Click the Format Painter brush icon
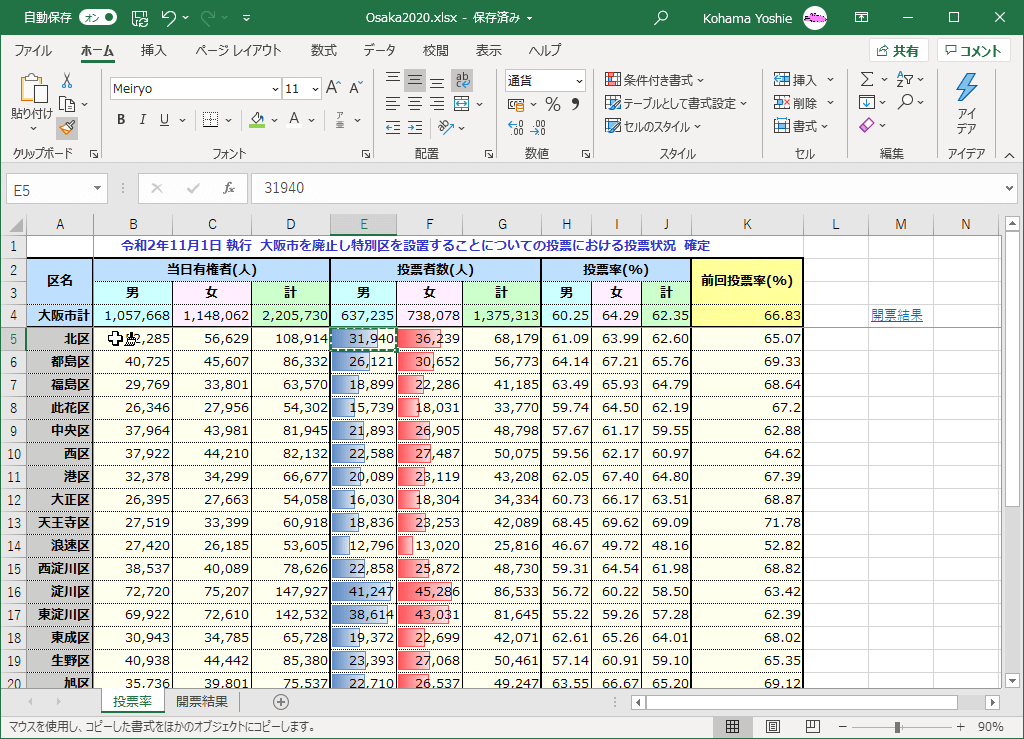This screenshot has width=1024, height=739. point(67,127)
